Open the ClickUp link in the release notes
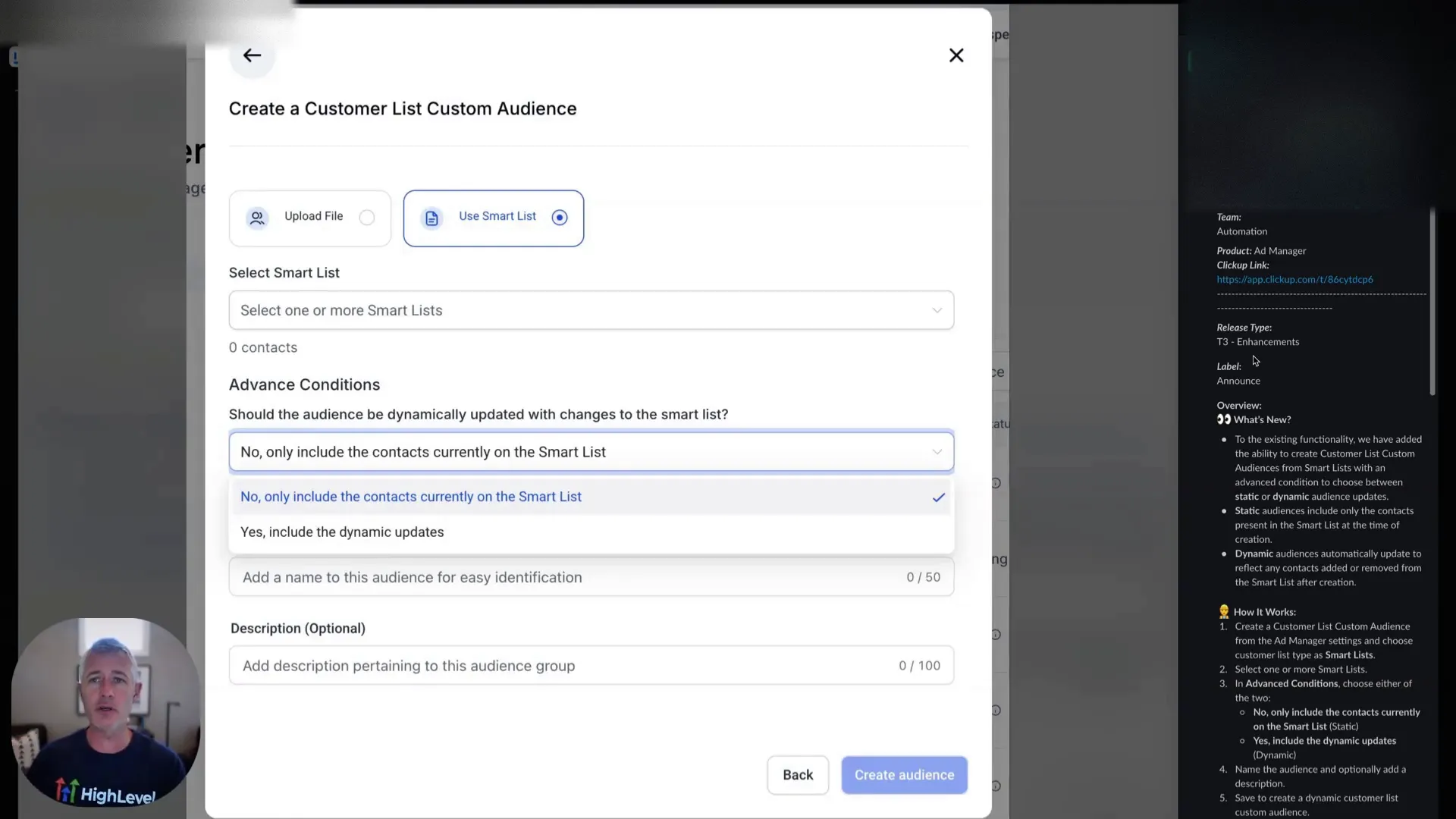 [1296, 279]
